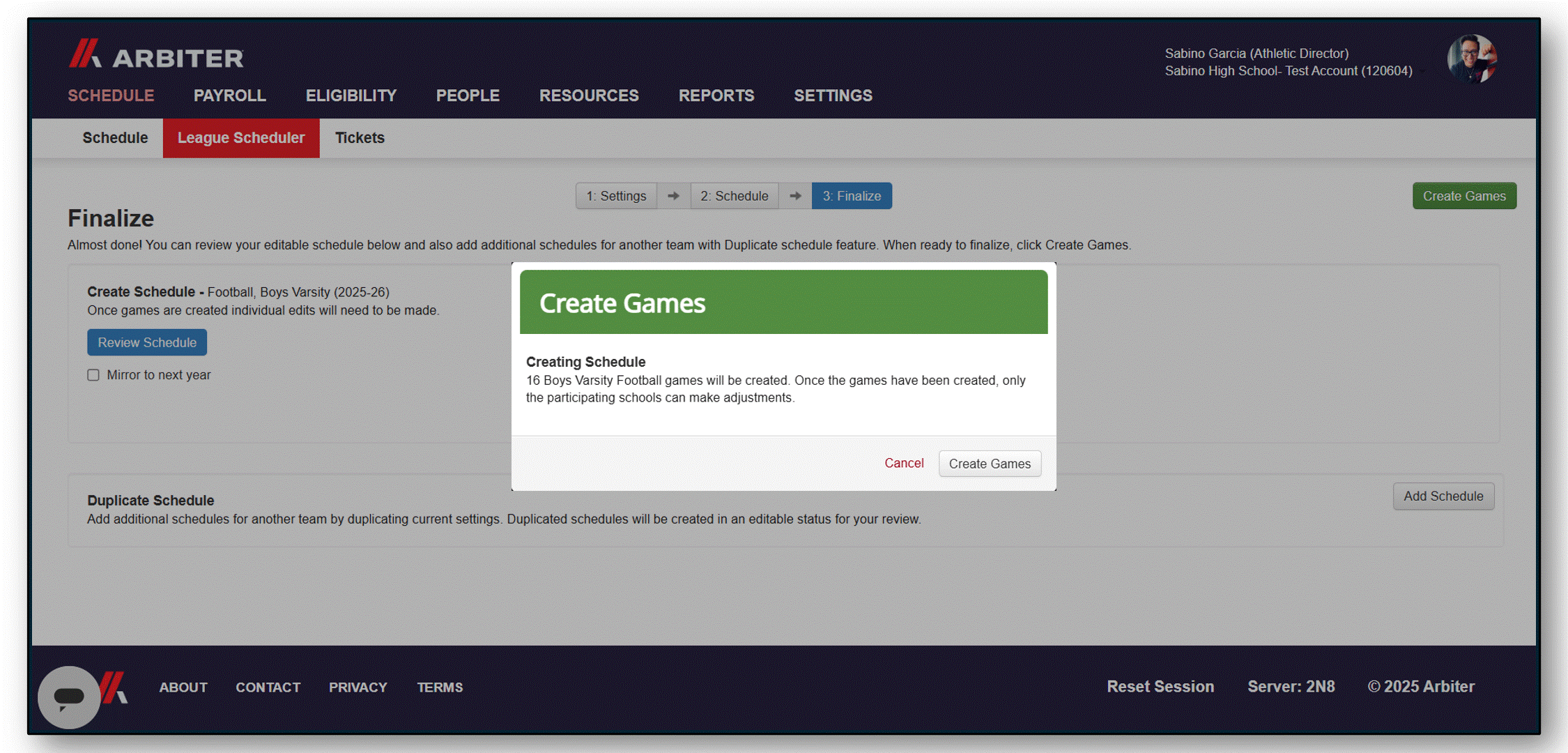This screenshot has width=1568, height=753.
Task: Select the League Scheduler tab
Action: click(240, 137)
